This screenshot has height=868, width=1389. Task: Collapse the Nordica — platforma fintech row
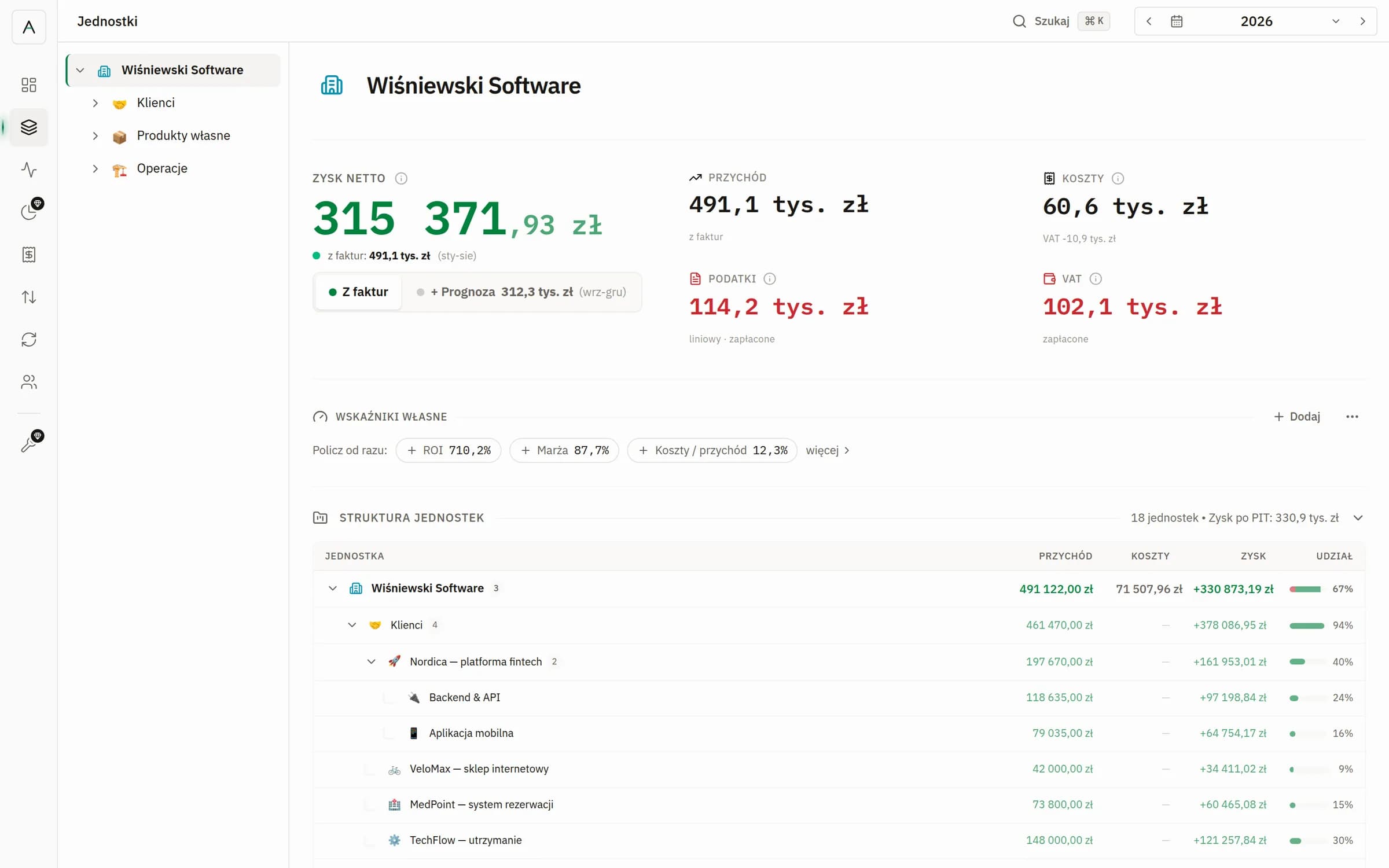click(x=371, y=661)
